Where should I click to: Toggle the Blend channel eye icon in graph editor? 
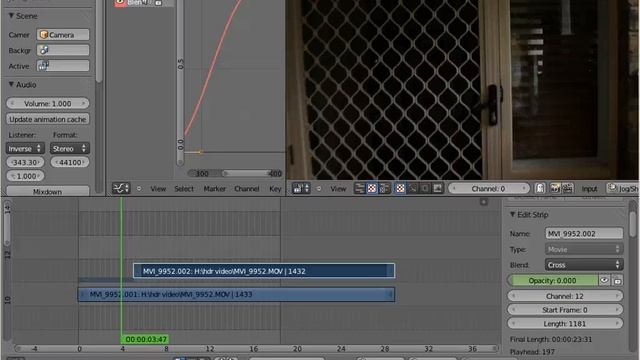click(x=120, y=2)
